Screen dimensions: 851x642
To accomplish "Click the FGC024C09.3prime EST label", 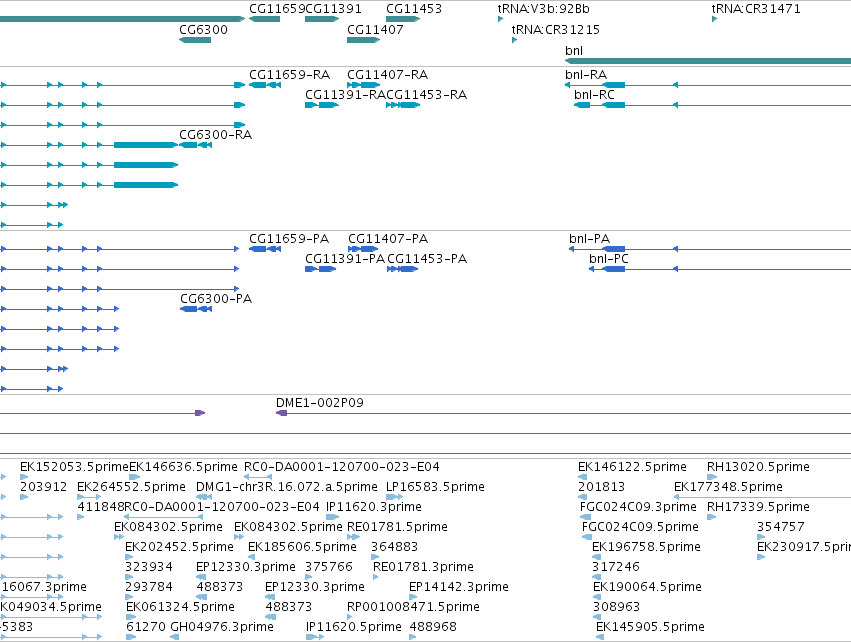I will pyautogui.click(x=638, y=507).
